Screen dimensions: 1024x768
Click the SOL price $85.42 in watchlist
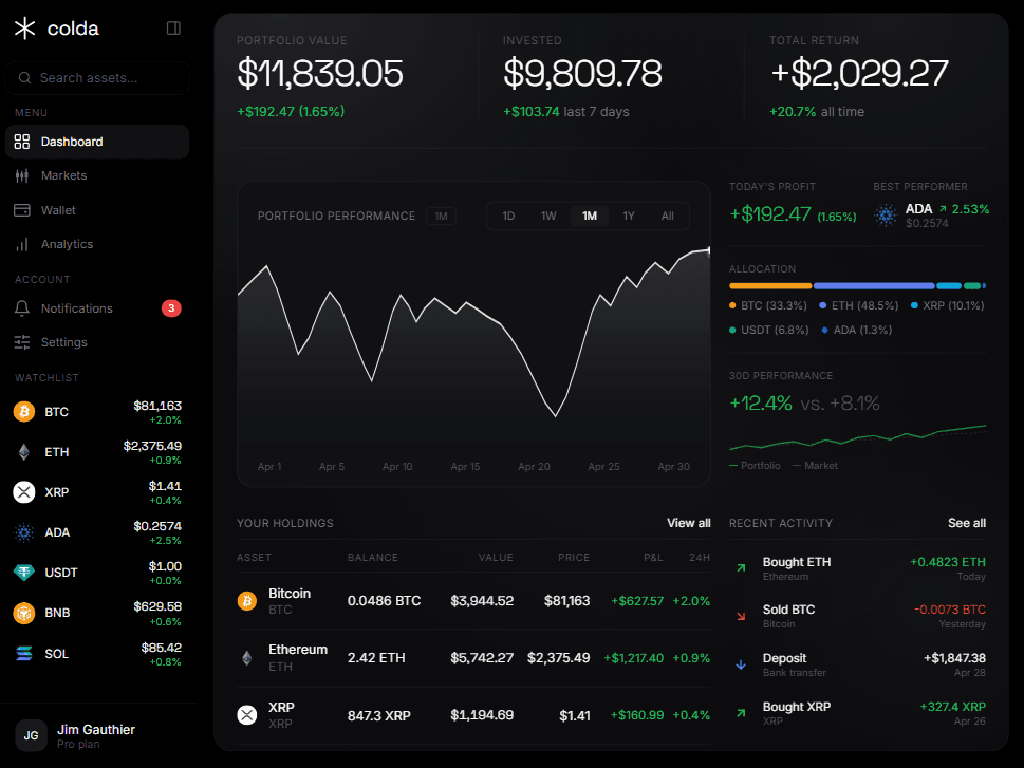point(162,647)
